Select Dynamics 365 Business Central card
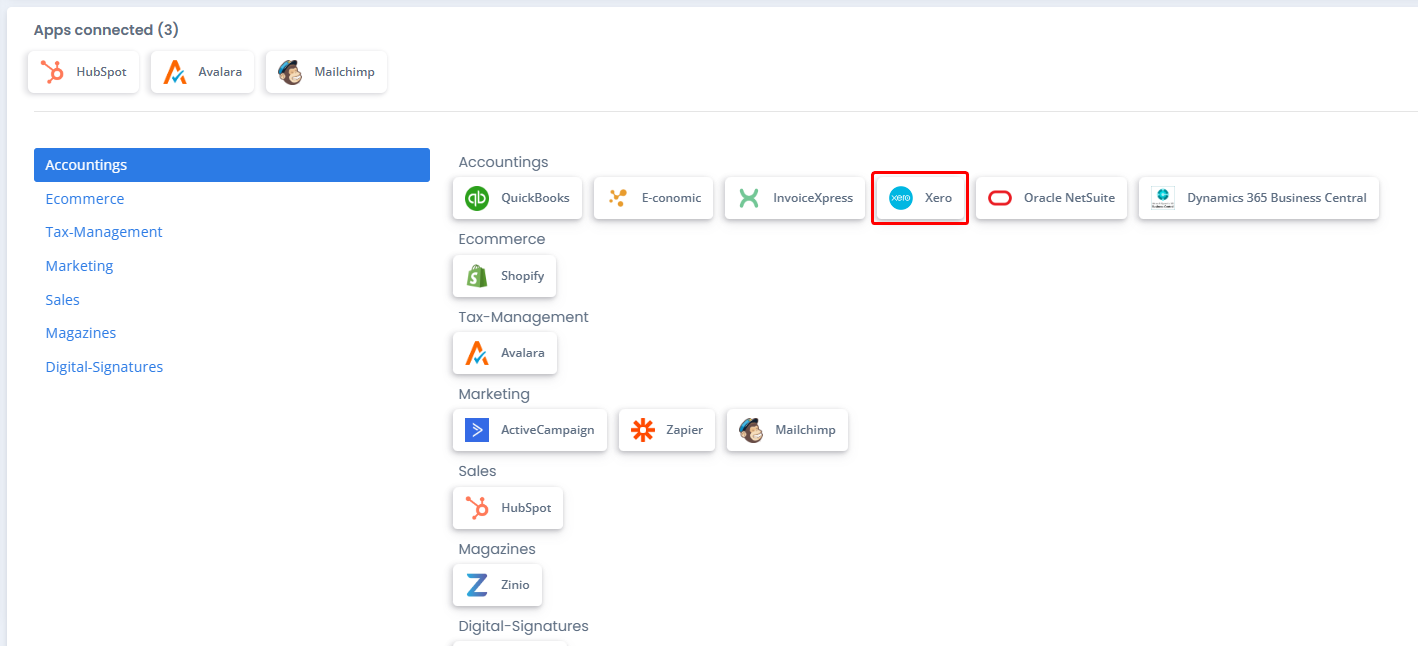Screen dimensions: 1418x646 tap(1259, 198)
